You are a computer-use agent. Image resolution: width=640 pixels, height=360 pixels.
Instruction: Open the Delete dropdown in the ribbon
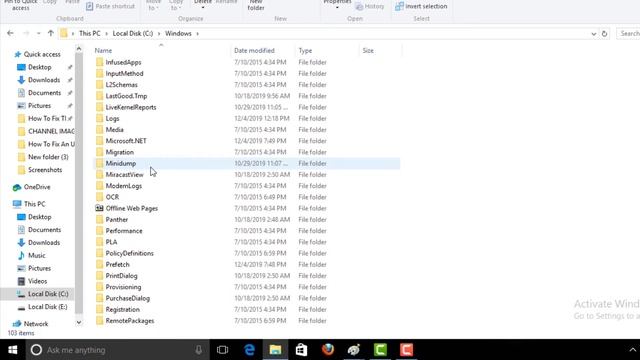click(x=203, y=7)
